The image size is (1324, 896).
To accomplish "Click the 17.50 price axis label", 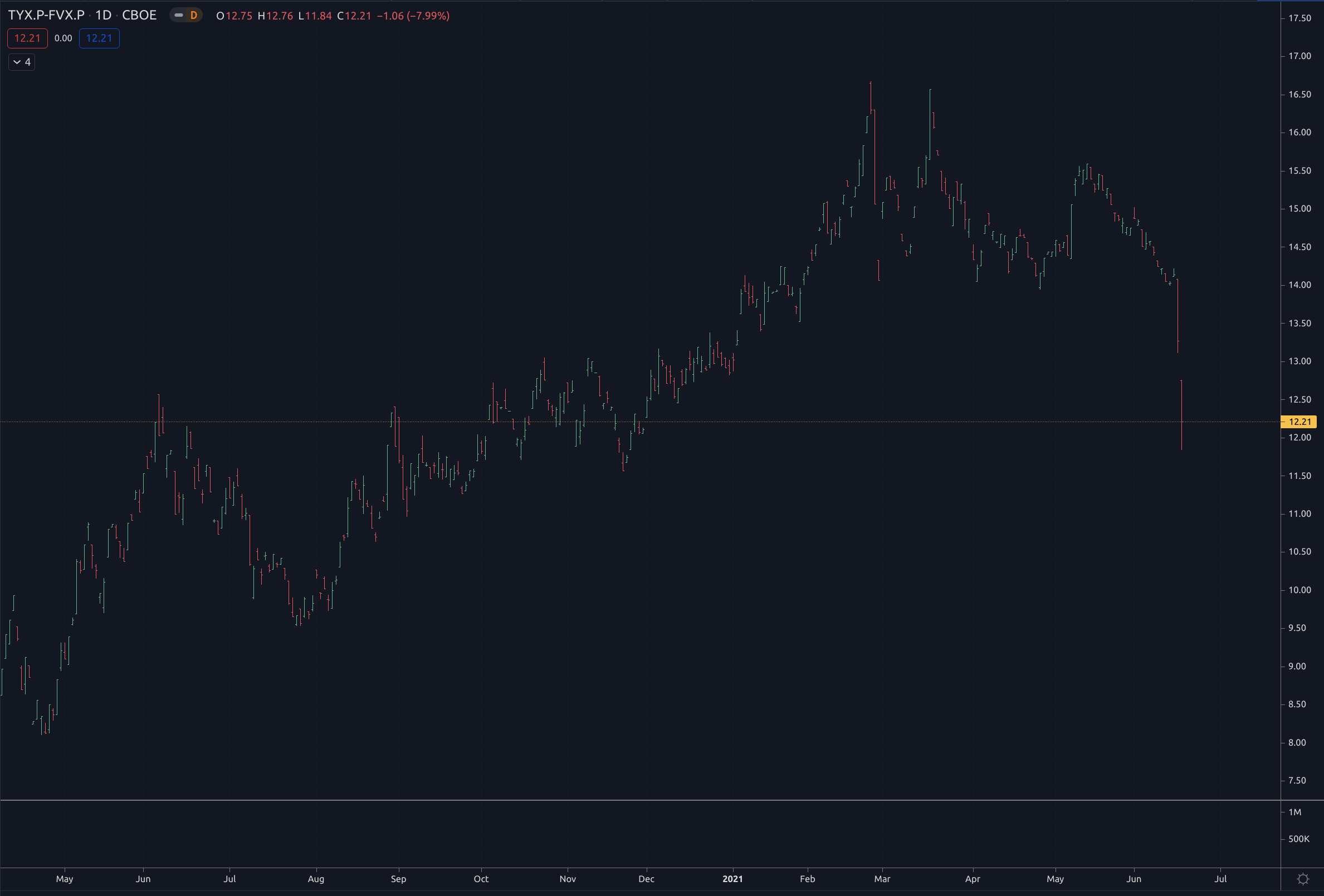I will tap(1299, 18).
